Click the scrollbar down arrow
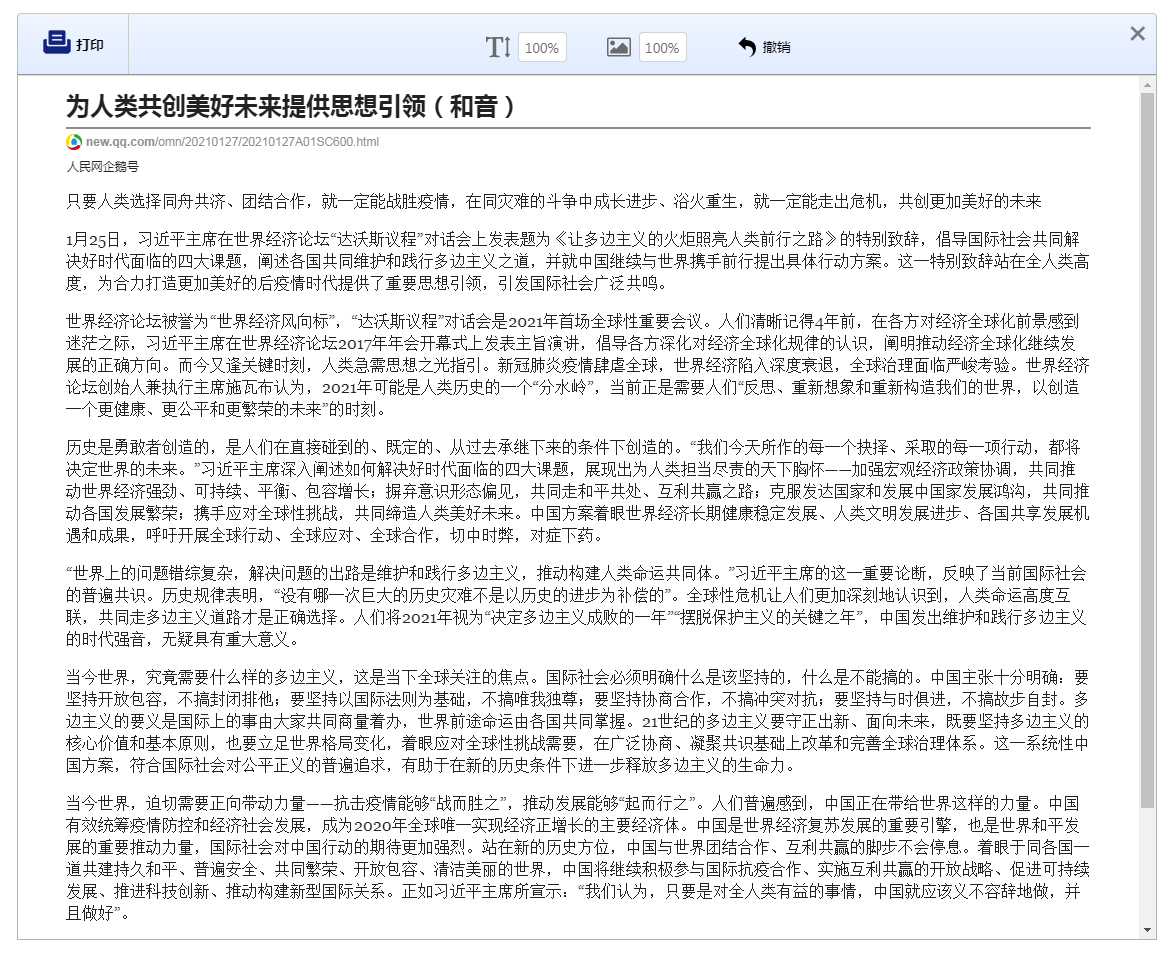Image resolution: width=1172 pixels, height=953 pixels. coord(1148,931)
